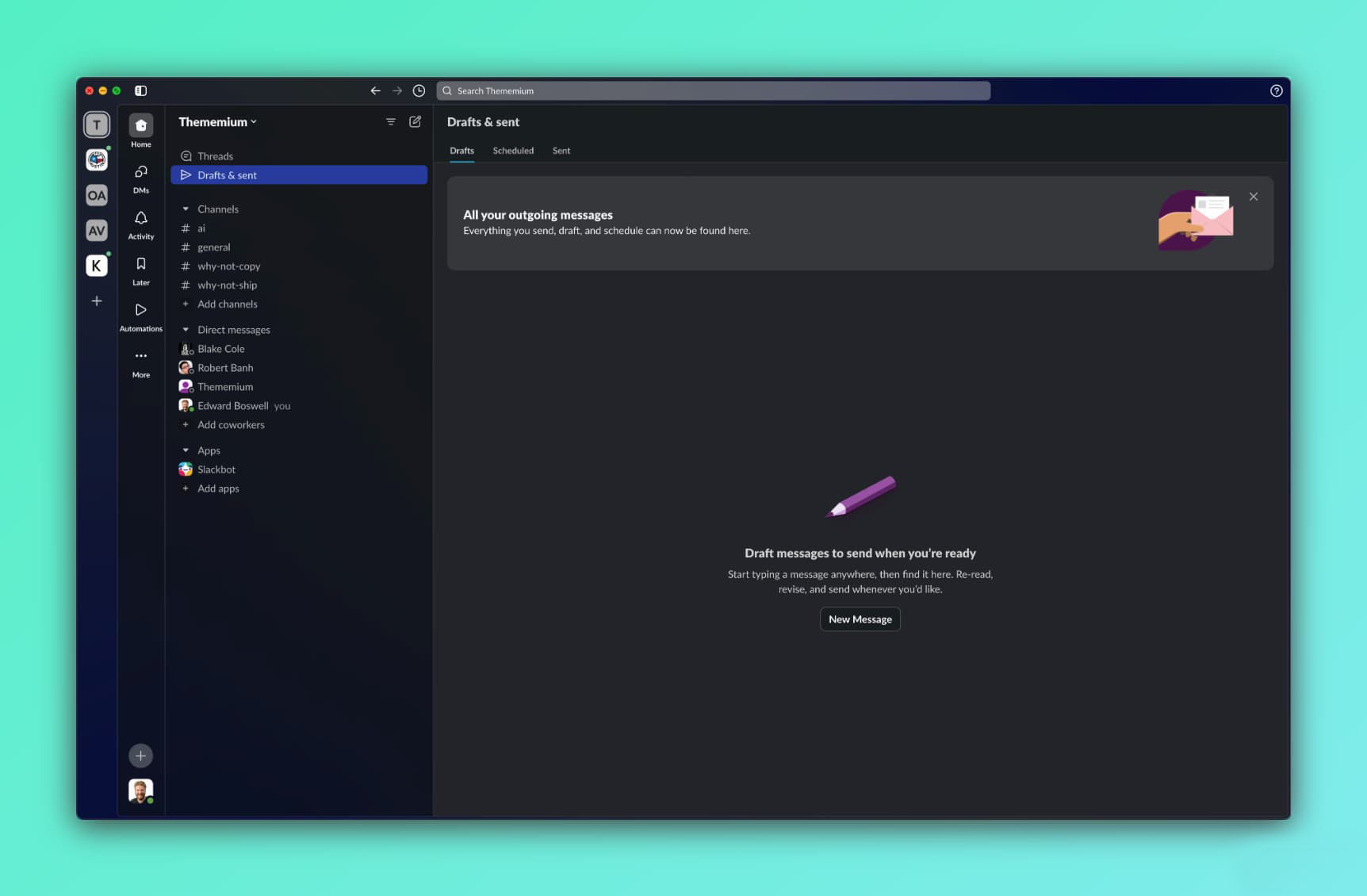Viewport: 1367px width, 896px height.
Task: Open the Thememium workspace menu
Action: click(x=217, y=121)
